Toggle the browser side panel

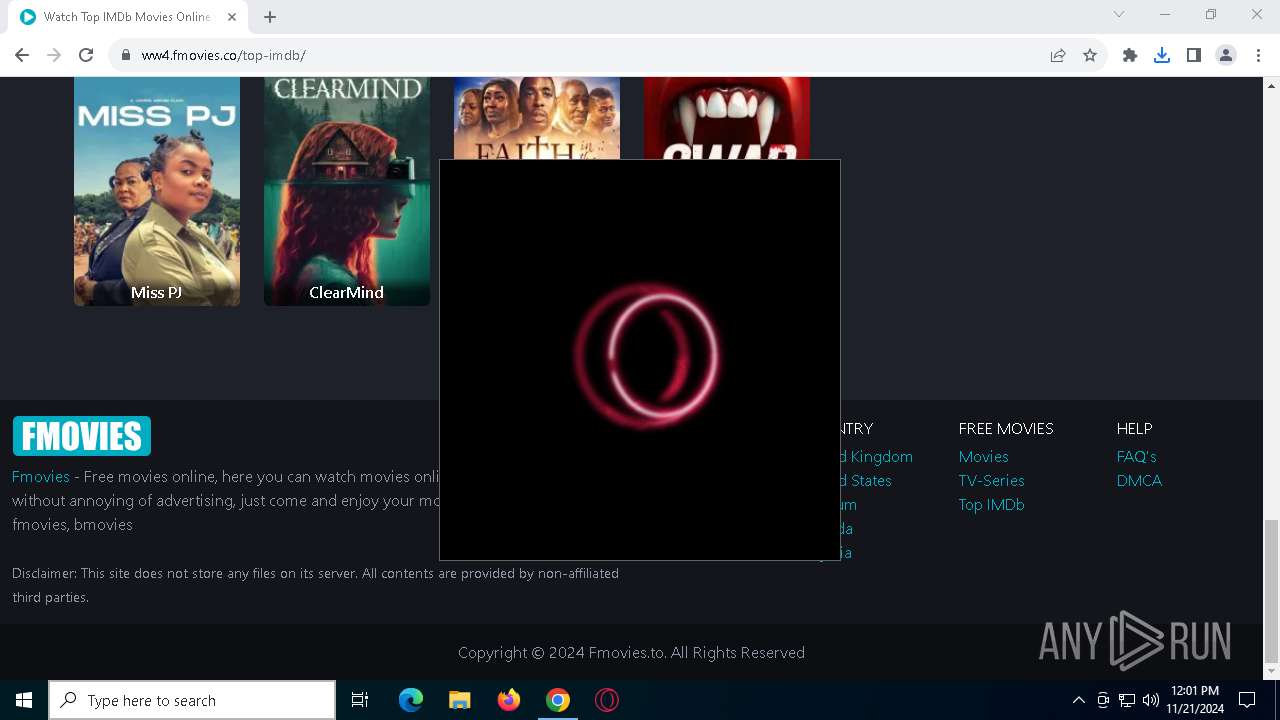coord(1194,55)
